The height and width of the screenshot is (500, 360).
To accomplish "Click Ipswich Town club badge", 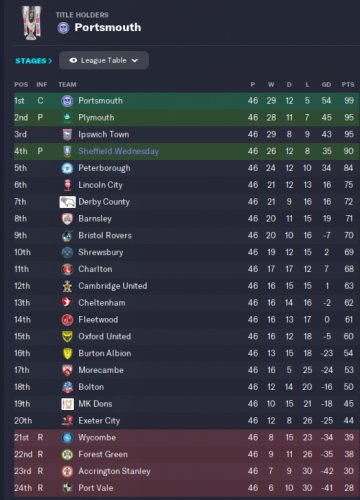I will coord(67,134).
